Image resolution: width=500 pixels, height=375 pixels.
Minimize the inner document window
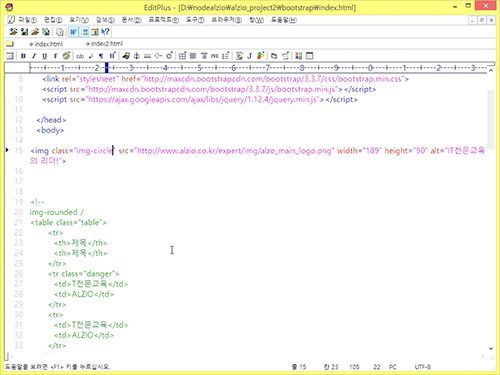pos(472,20)
